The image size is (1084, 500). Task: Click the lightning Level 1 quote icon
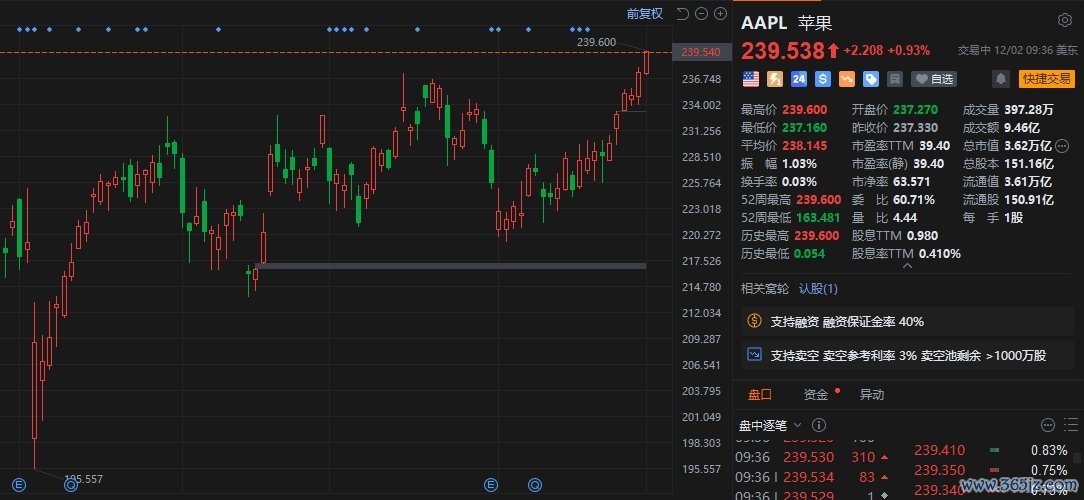point(775,79)
